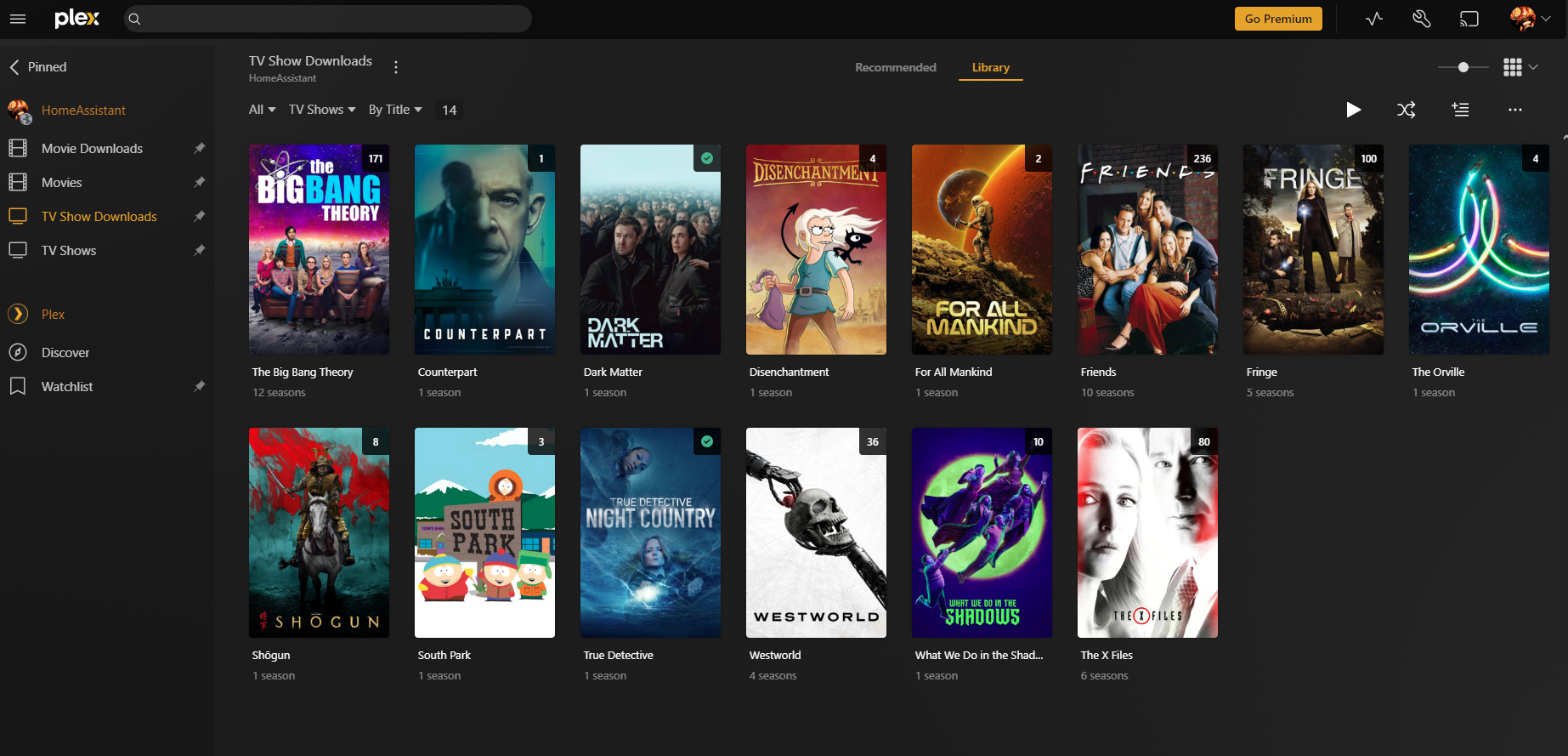Play all items in the library
This screenshot has height=756, width=1568.
[x=1354, y=110]
